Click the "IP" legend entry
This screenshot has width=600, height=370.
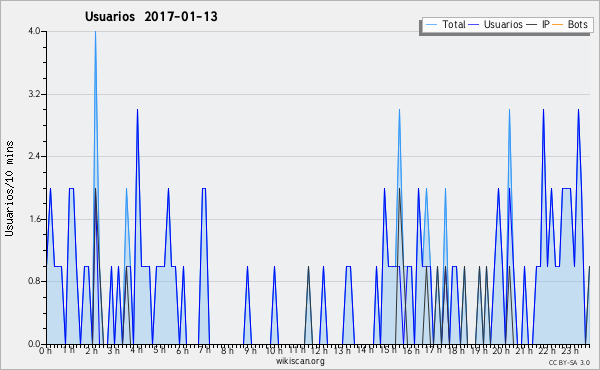pyautogui.click(x=546, y=24)
